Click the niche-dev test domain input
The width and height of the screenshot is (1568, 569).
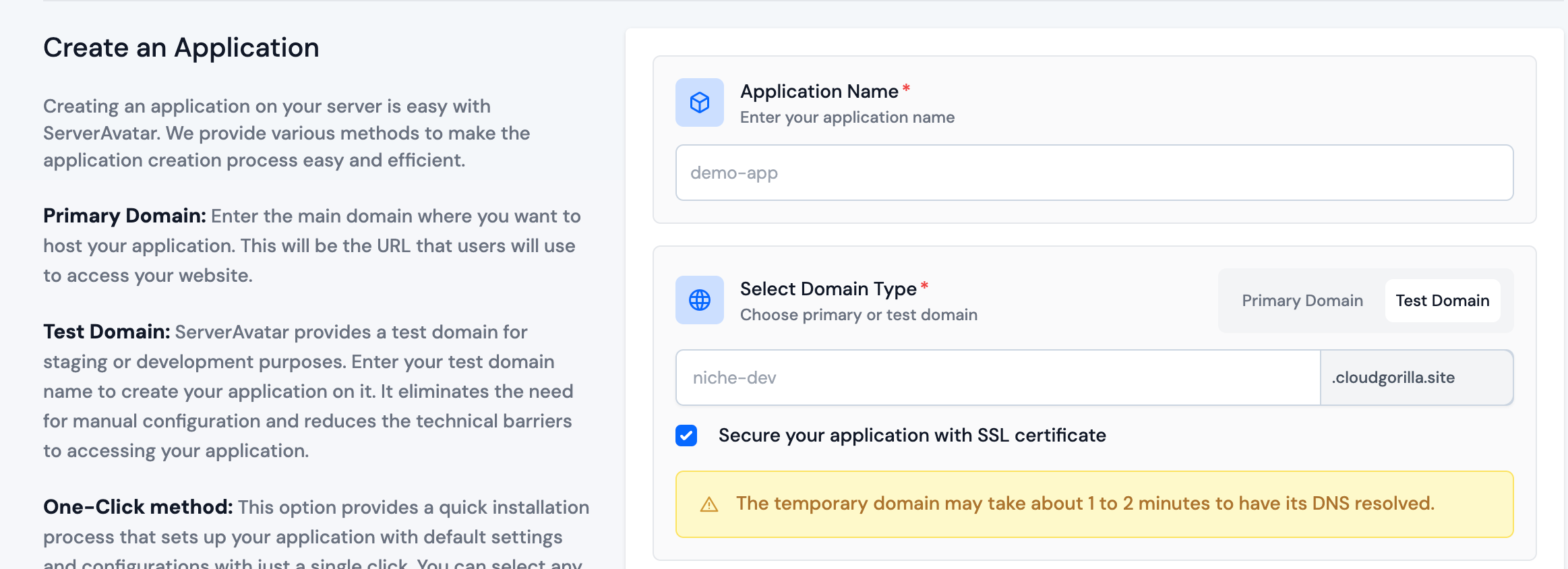point(998,378)
